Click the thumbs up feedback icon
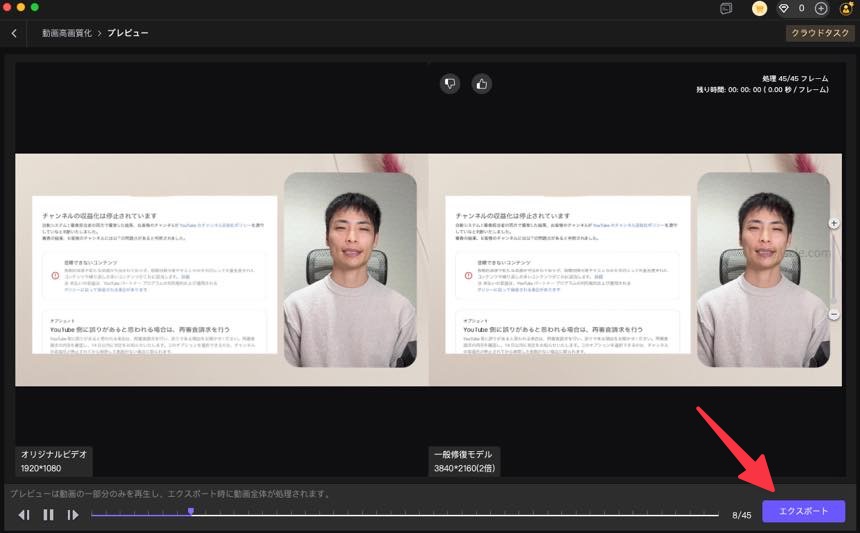860x533 pixels. point(482,84)
